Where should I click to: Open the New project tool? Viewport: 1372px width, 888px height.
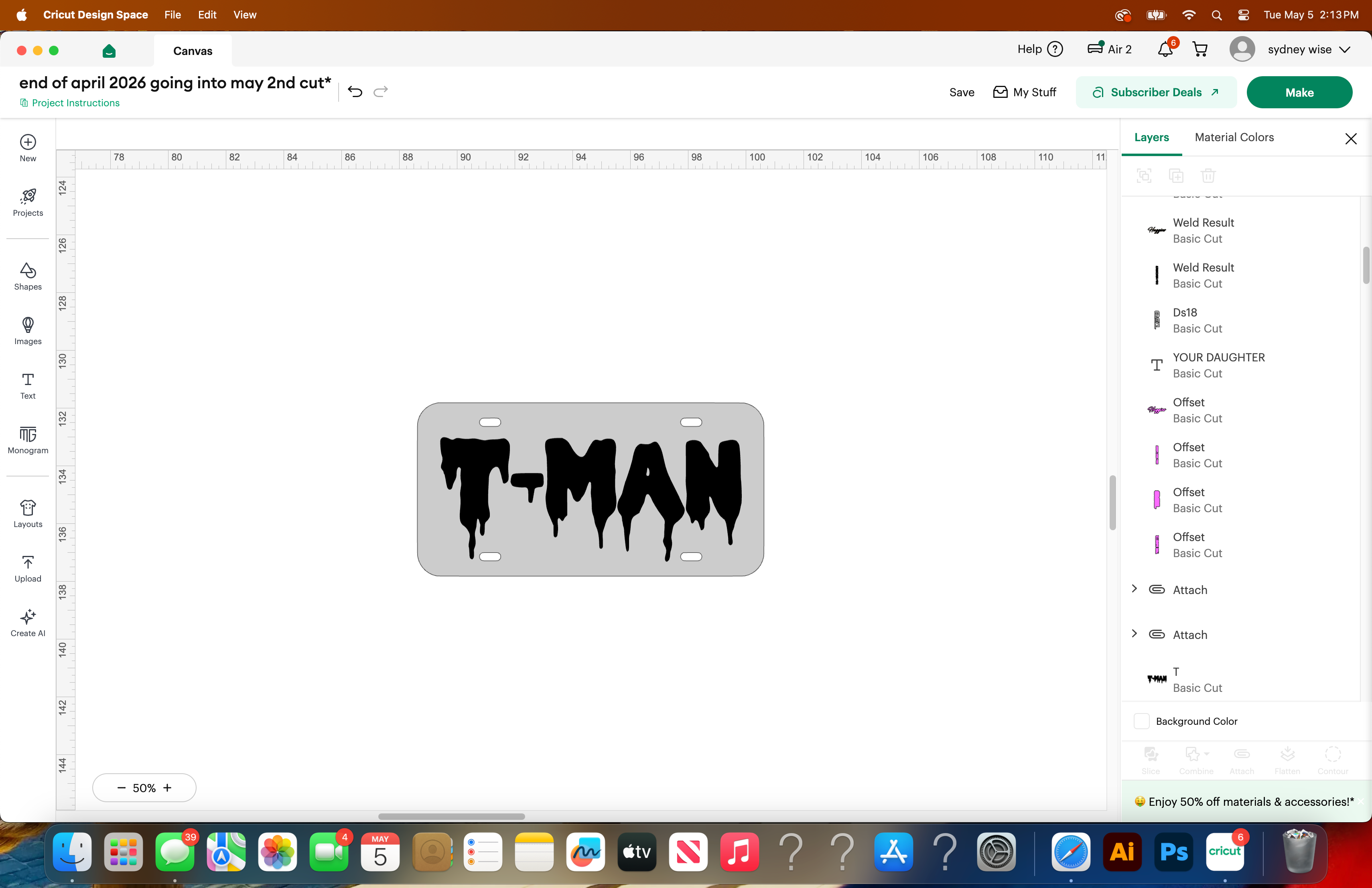pos(28,148)
